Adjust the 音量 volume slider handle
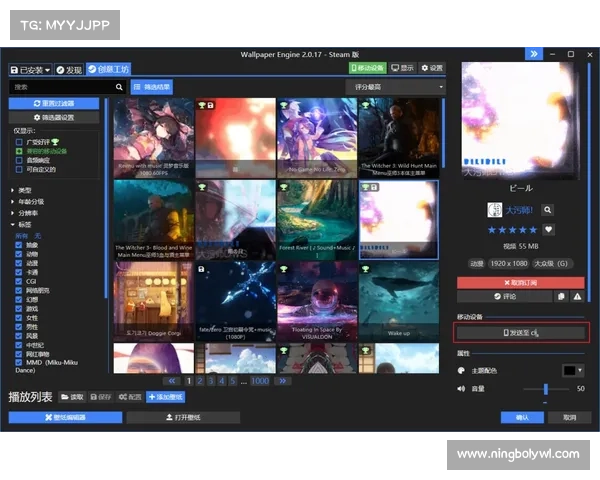 click(x=546, y=389)
